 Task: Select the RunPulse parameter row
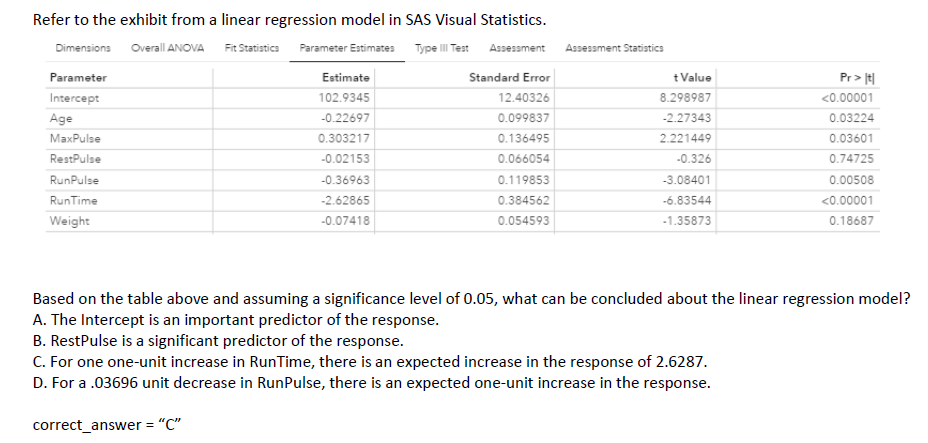(x=75, y=180)
